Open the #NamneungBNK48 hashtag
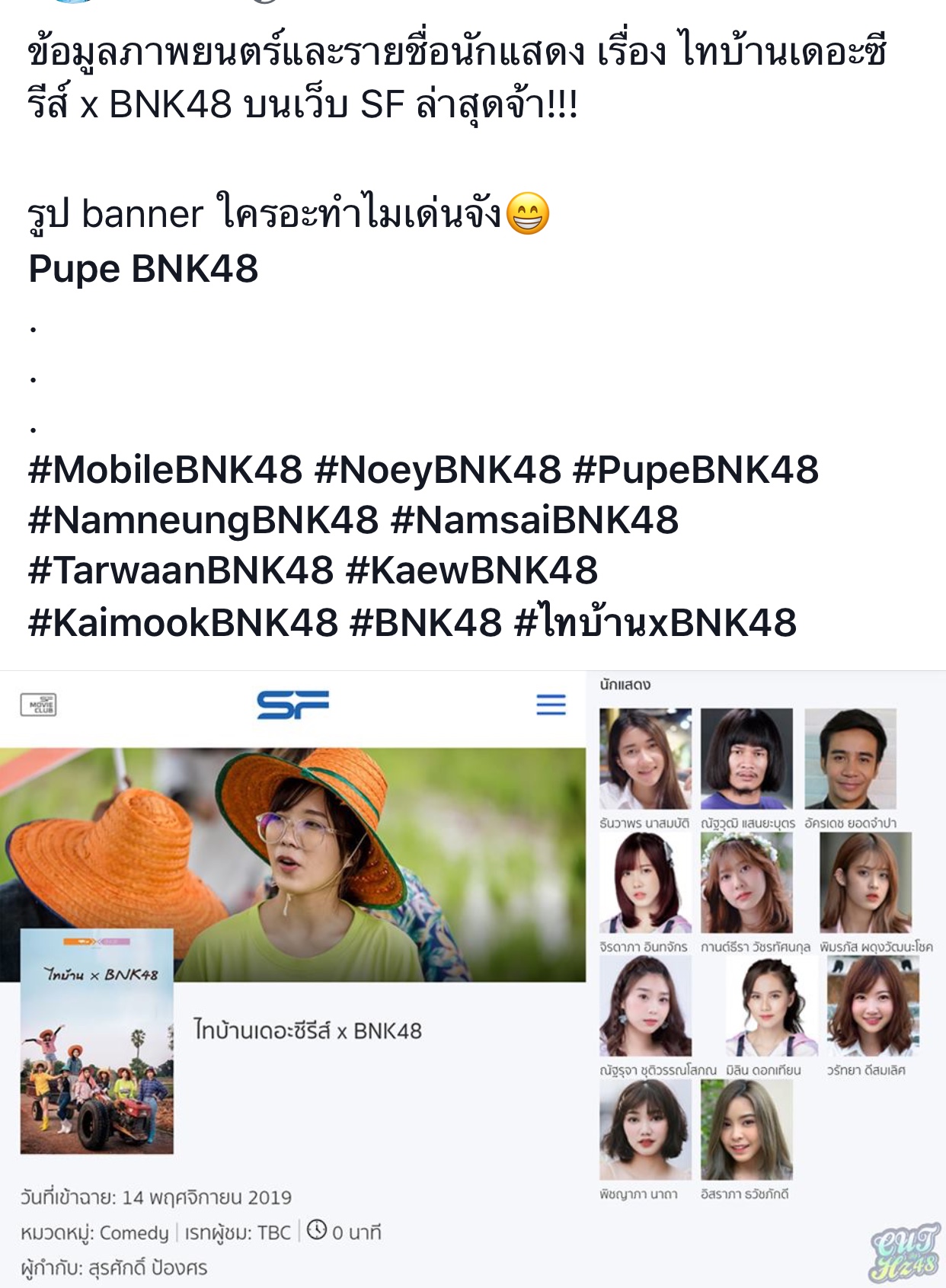 (x=203, y=520)
